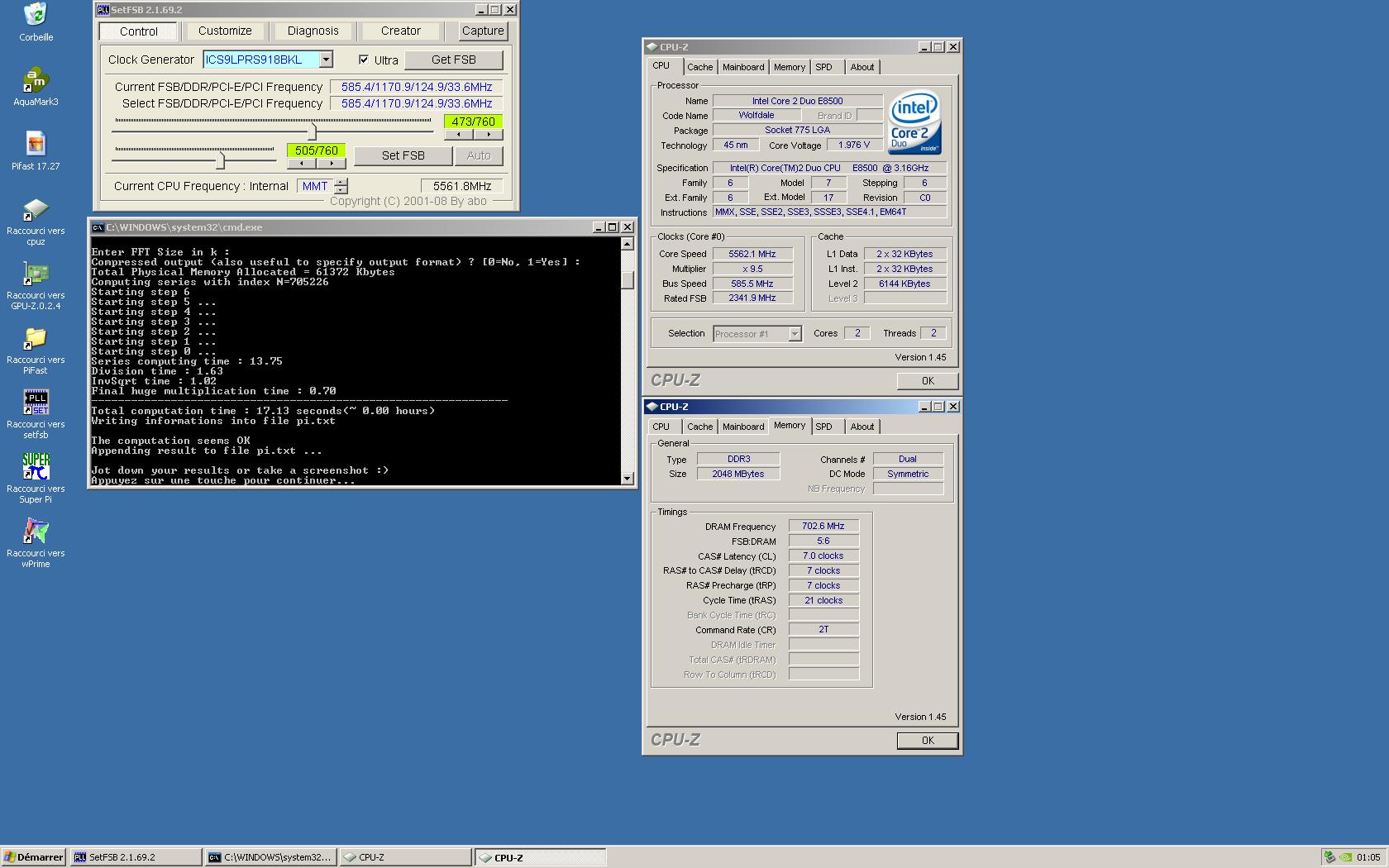Screen dimensions: 1389x868
Task: Click the 5561.8MHz current CPU frequency field
Action: point(462,186)
